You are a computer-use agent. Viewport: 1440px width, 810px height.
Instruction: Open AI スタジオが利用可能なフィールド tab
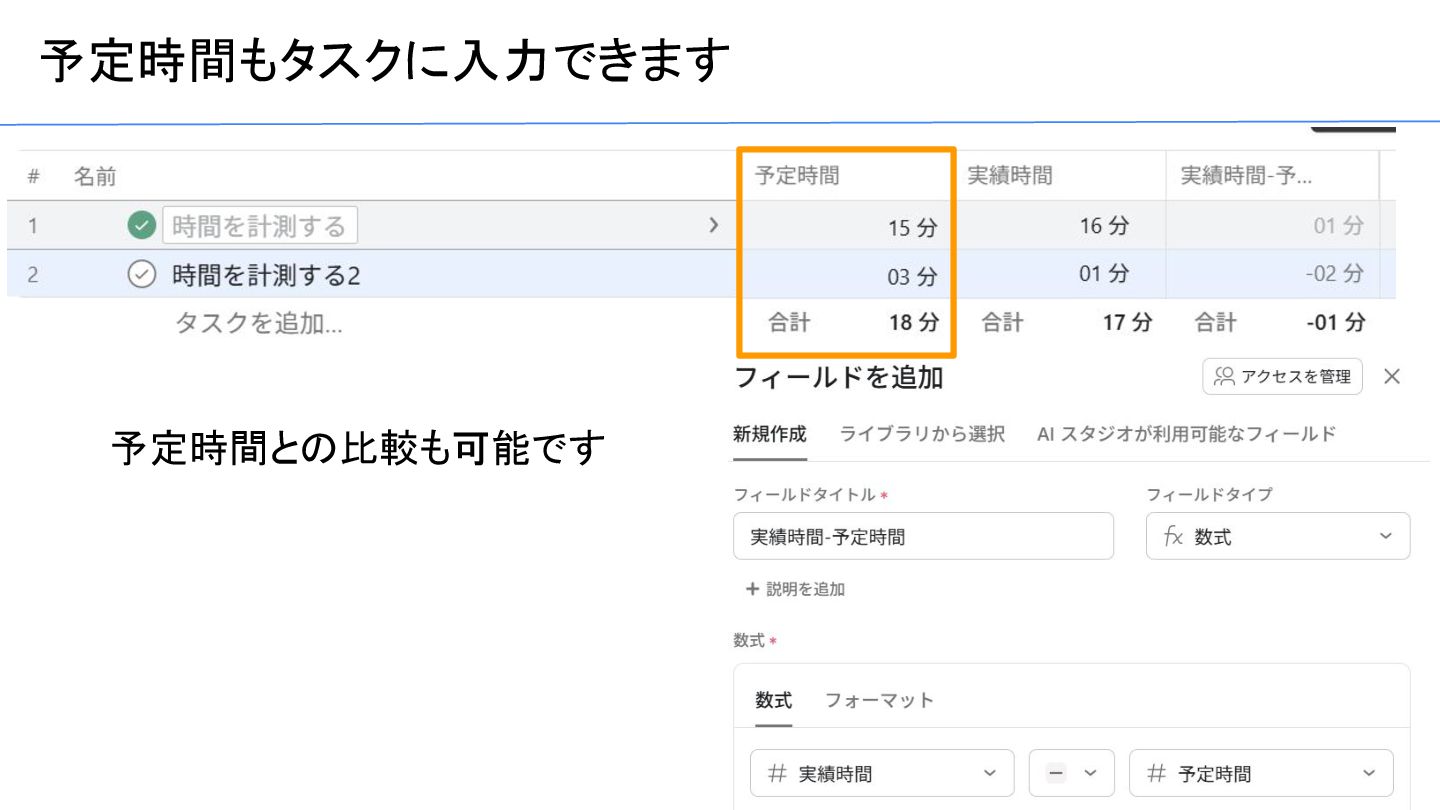click(x=1186, y=434)
